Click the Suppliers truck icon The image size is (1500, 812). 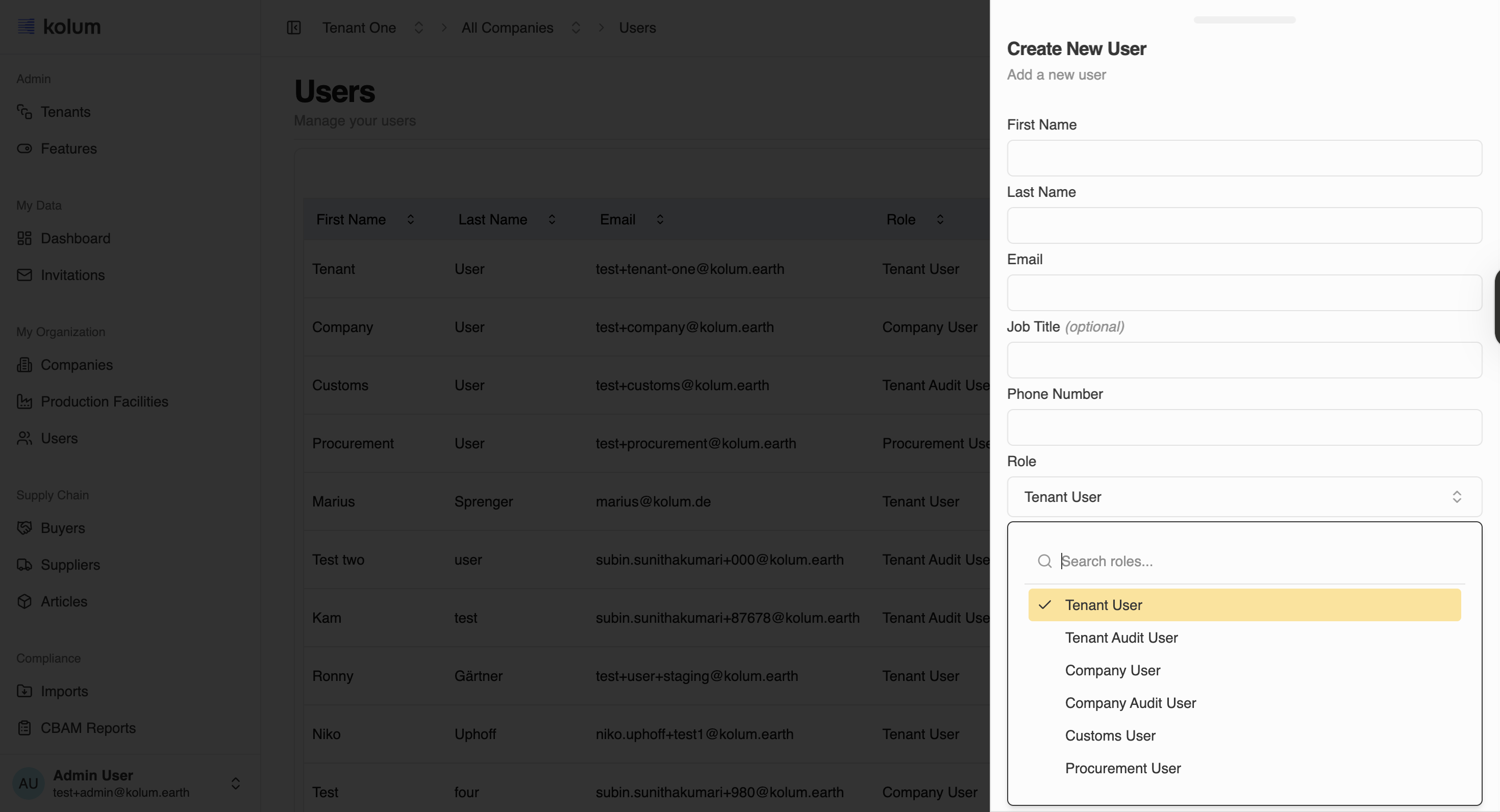(x=24, y=565)
